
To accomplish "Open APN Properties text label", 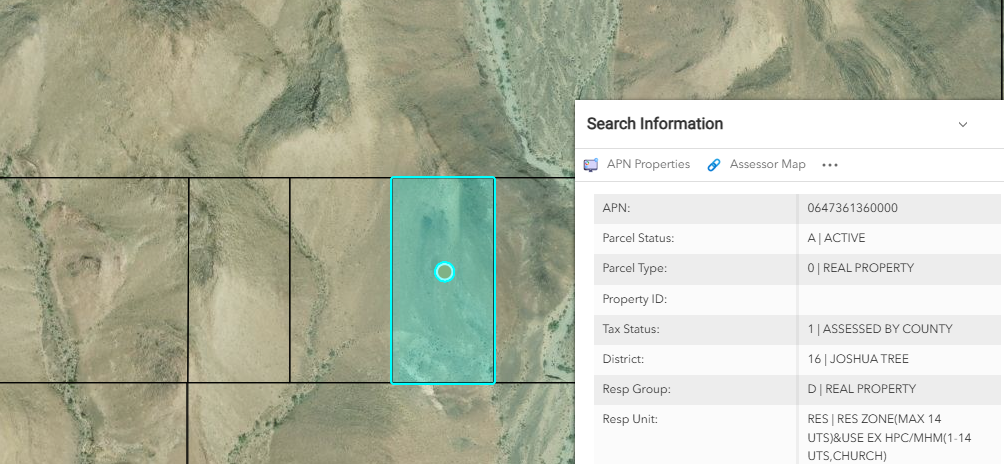I will tap(648, 164).
